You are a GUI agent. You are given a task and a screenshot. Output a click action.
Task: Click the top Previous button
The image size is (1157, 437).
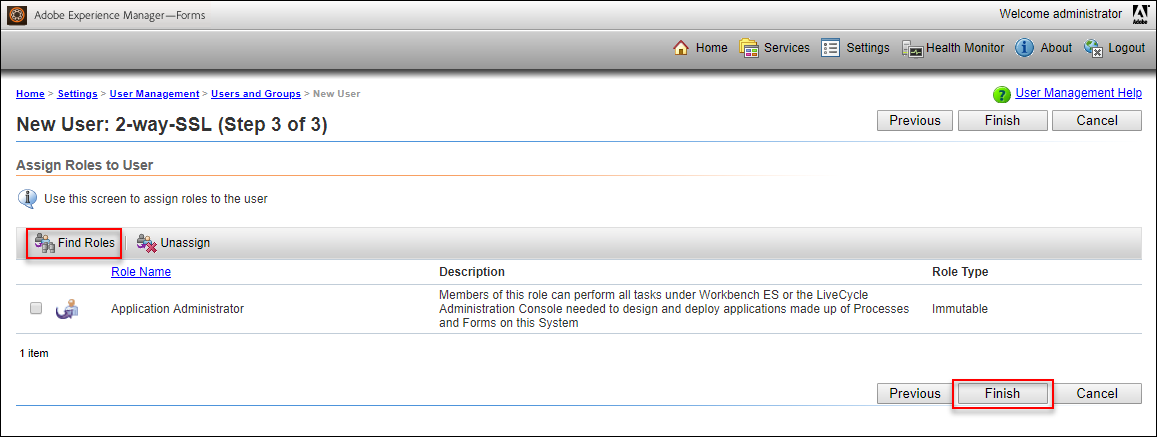915,120
